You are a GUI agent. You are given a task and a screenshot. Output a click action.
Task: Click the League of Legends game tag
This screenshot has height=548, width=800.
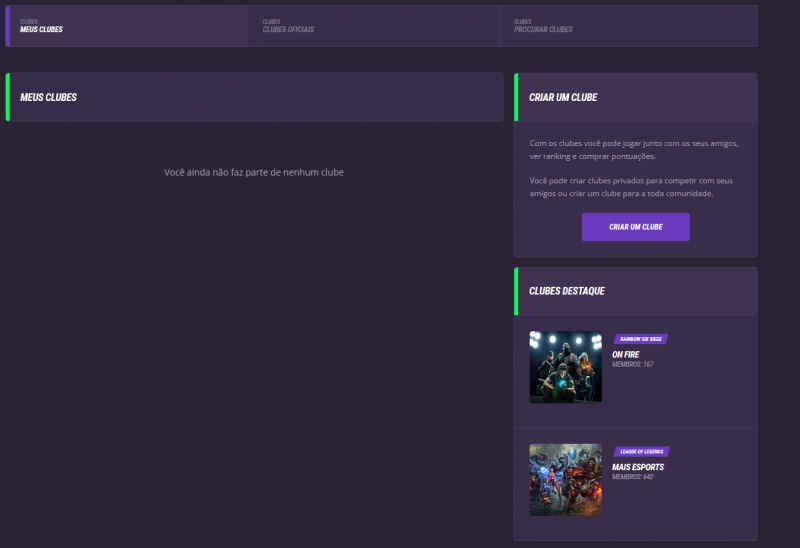point(641,452)
